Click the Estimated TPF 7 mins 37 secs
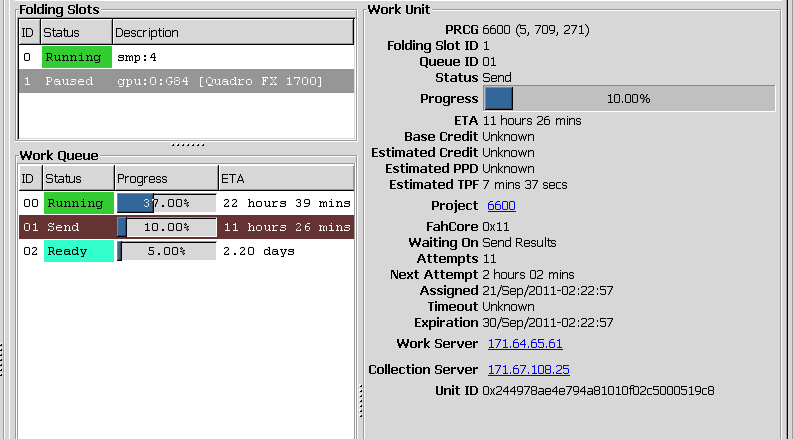 [x=524, y=185]
